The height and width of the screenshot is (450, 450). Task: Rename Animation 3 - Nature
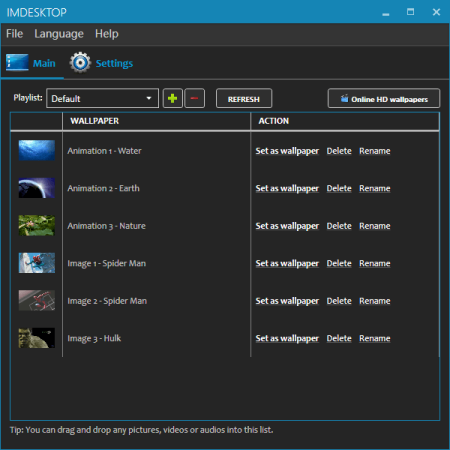click(x=375, y=226)
